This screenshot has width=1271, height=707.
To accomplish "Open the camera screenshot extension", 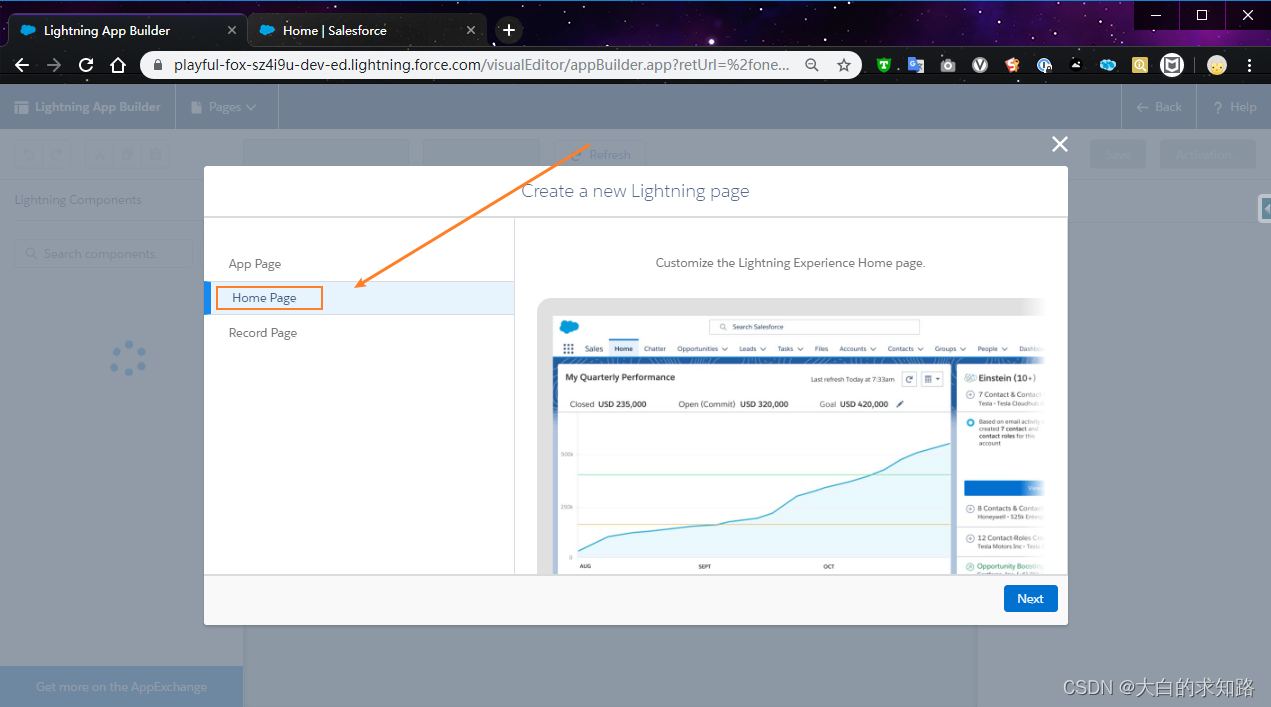I will coord(948,65).
